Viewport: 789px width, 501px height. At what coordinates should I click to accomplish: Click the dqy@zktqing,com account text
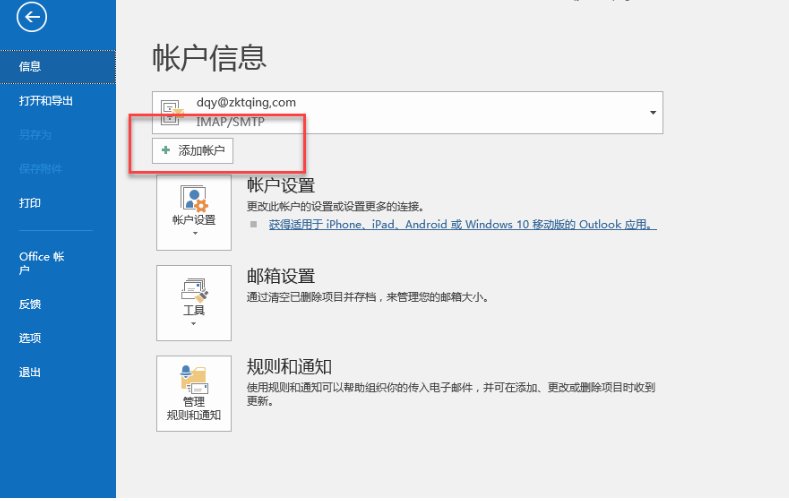(246, 103)
